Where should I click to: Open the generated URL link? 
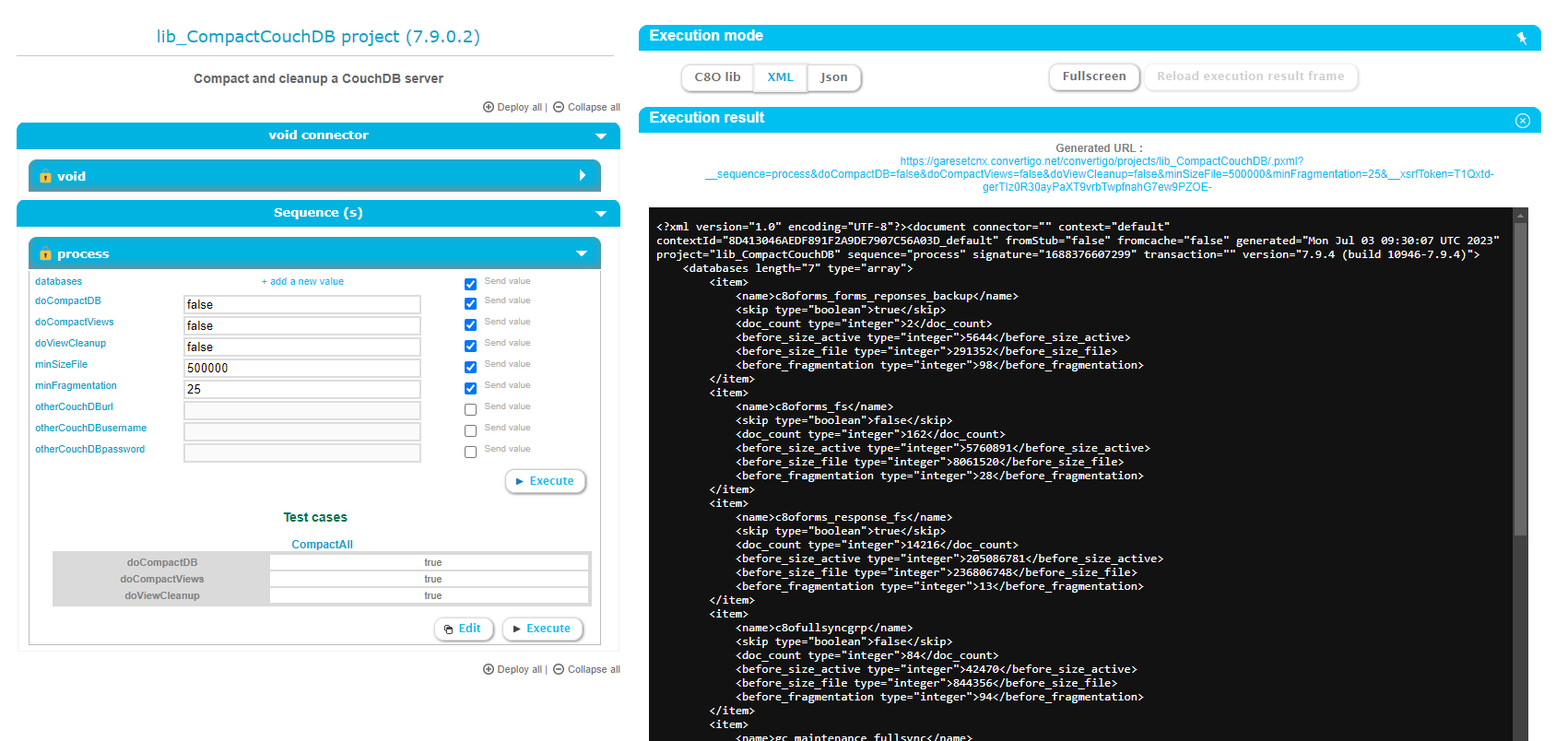pyautogui.click(x=1101, y=174)
